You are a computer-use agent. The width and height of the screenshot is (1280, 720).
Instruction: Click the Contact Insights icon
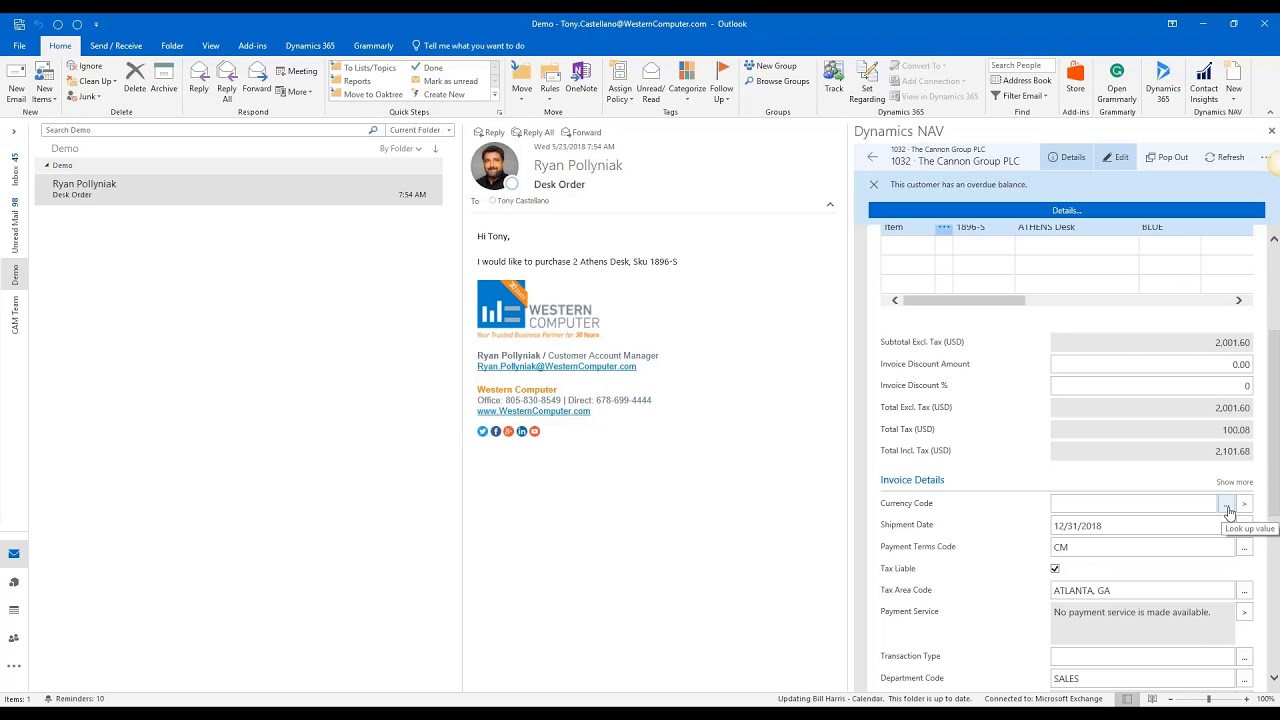[x=1204, y=81]
